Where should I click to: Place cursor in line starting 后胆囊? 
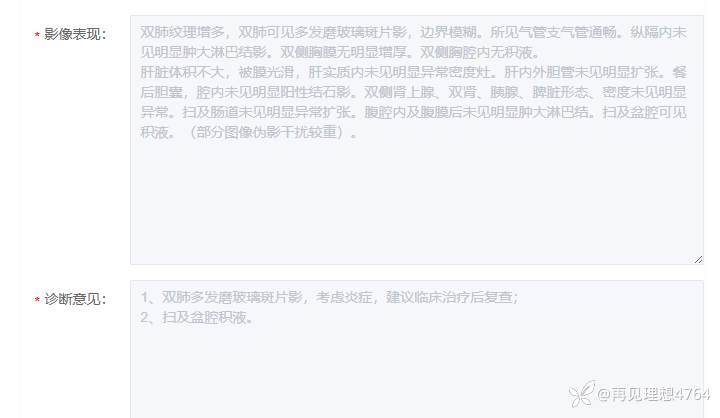413,92
